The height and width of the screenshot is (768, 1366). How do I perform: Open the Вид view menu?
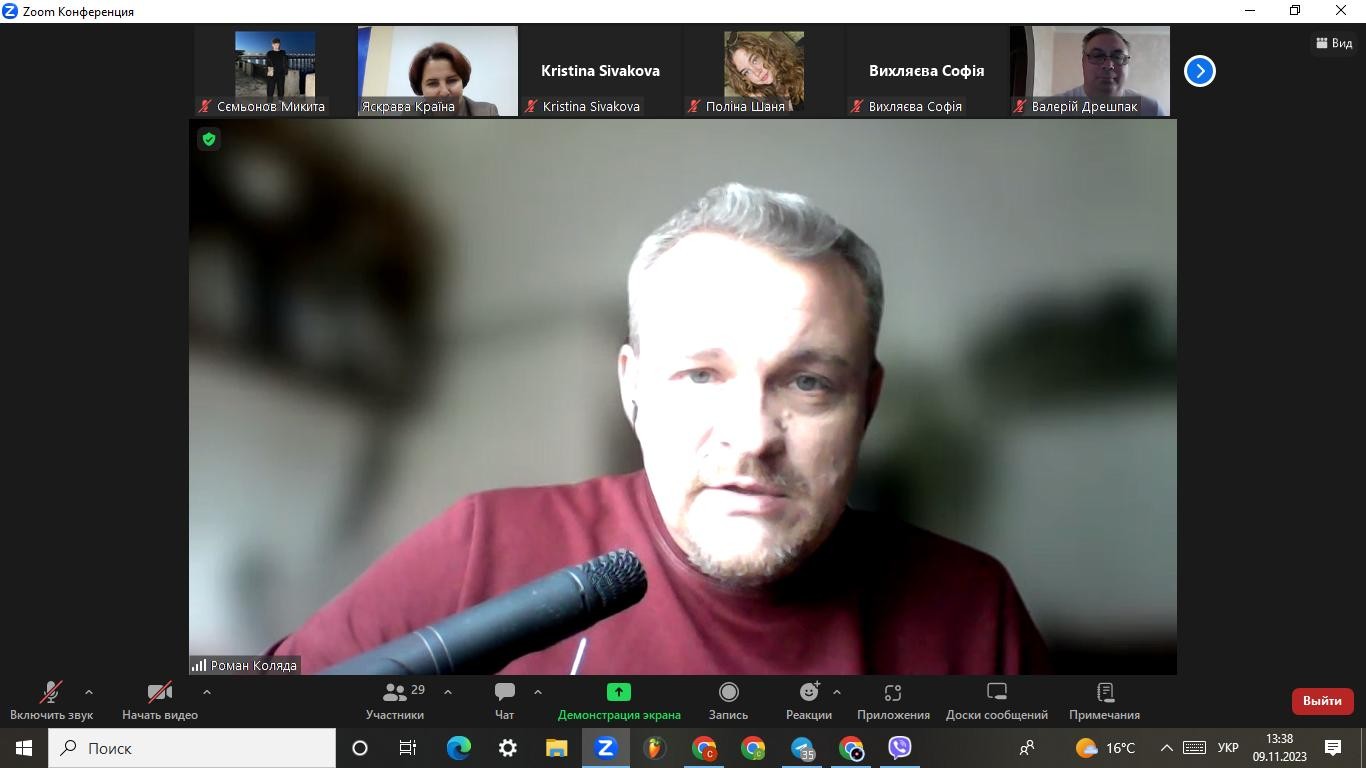[1334, 43]
